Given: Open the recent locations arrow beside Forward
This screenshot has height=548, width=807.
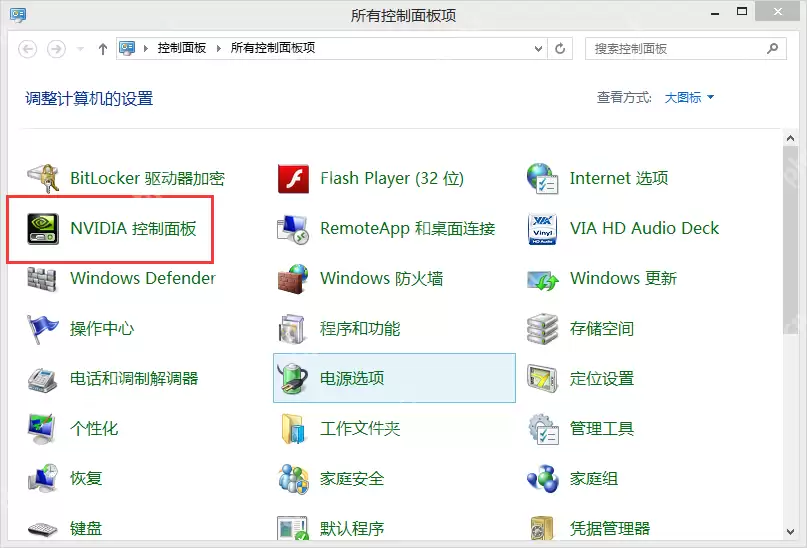Looking at the screenshot, I should click(80, 49).
